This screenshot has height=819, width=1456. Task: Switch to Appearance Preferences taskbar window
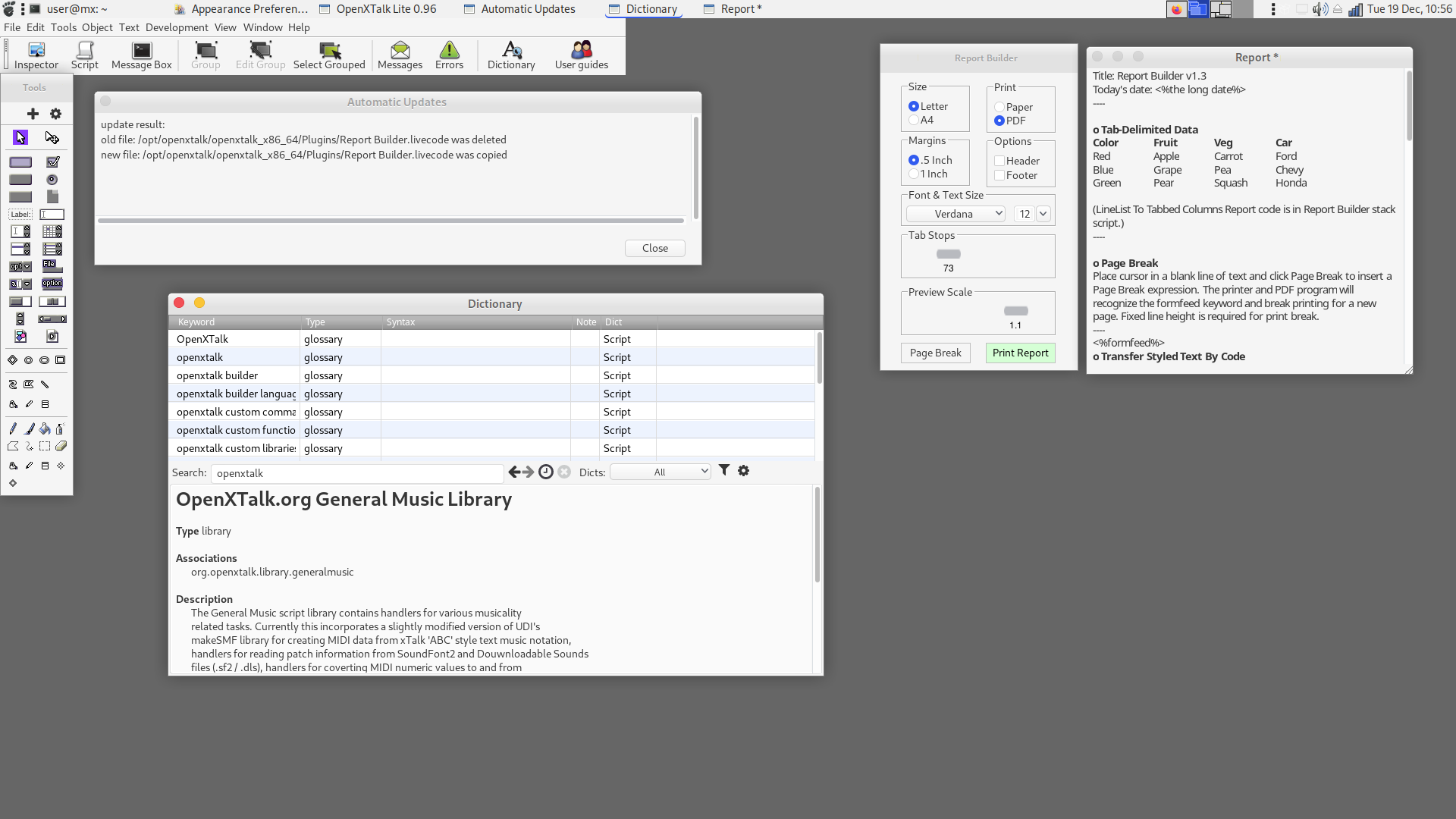tap(241, 9)
